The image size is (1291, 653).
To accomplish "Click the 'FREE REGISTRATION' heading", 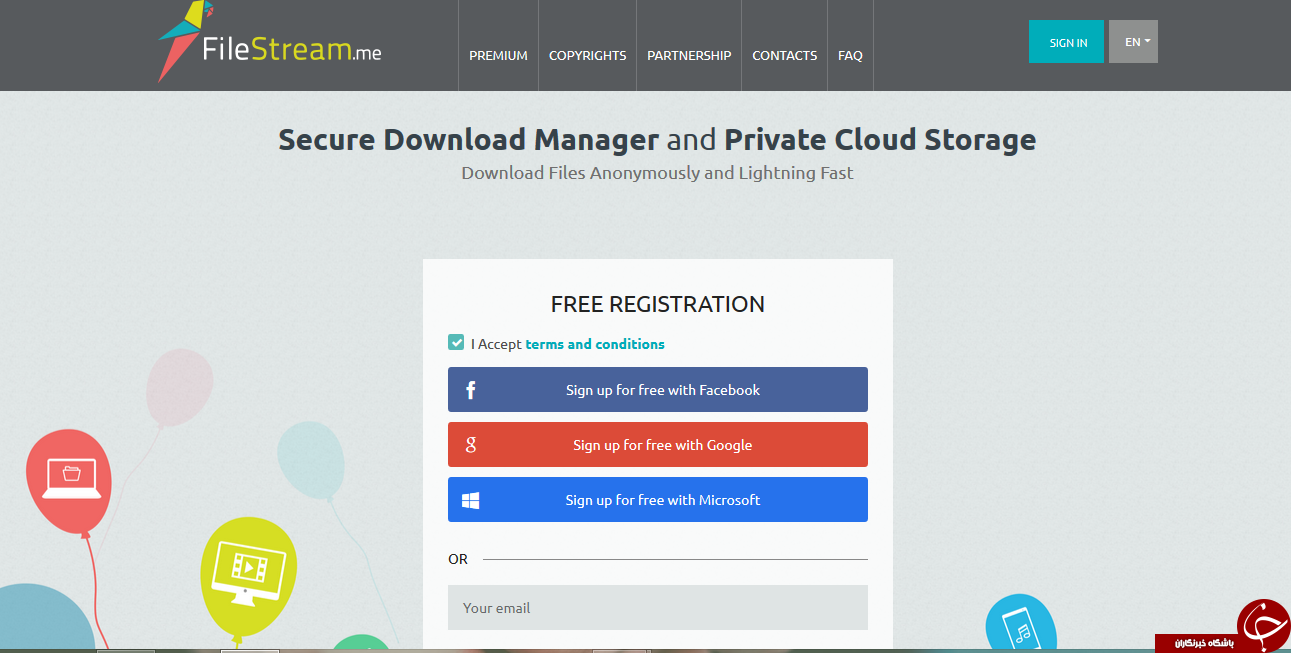I will click(x=658, y=304).
